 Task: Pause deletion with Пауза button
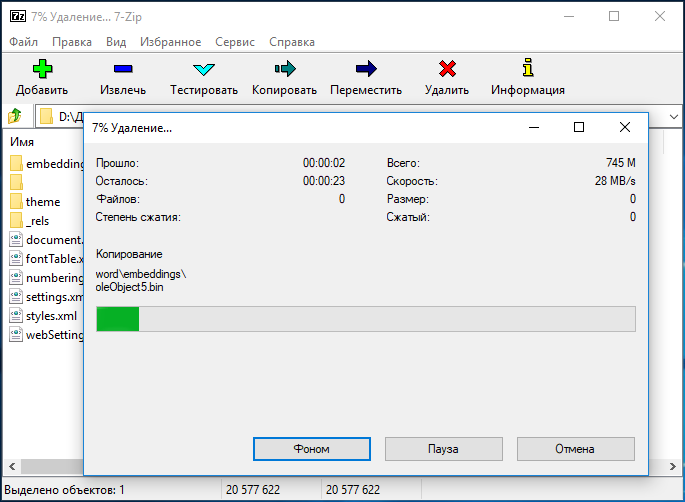444,449
